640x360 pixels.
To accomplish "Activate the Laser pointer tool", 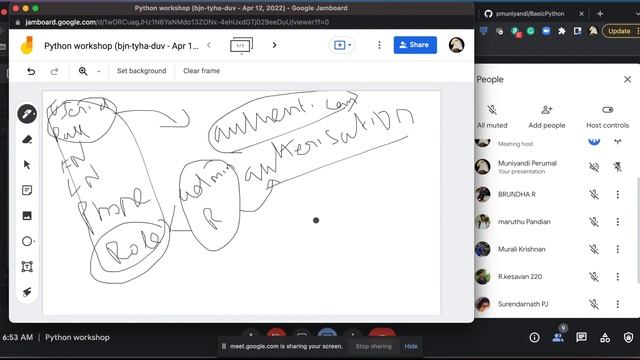I will (27, 292).
